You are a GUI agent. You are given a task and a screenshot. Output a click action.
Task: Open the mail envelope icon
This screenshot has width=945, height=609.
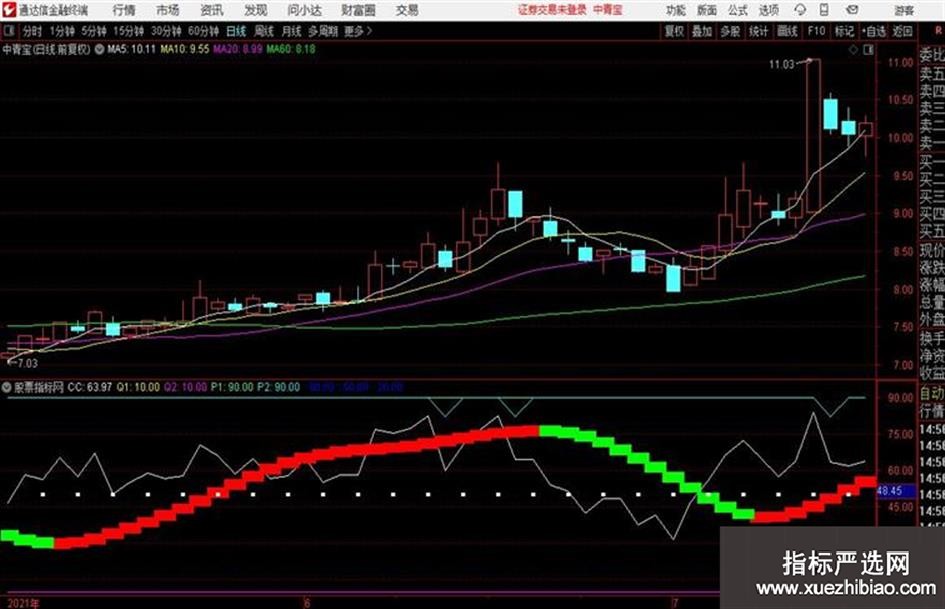pos(852,10)
